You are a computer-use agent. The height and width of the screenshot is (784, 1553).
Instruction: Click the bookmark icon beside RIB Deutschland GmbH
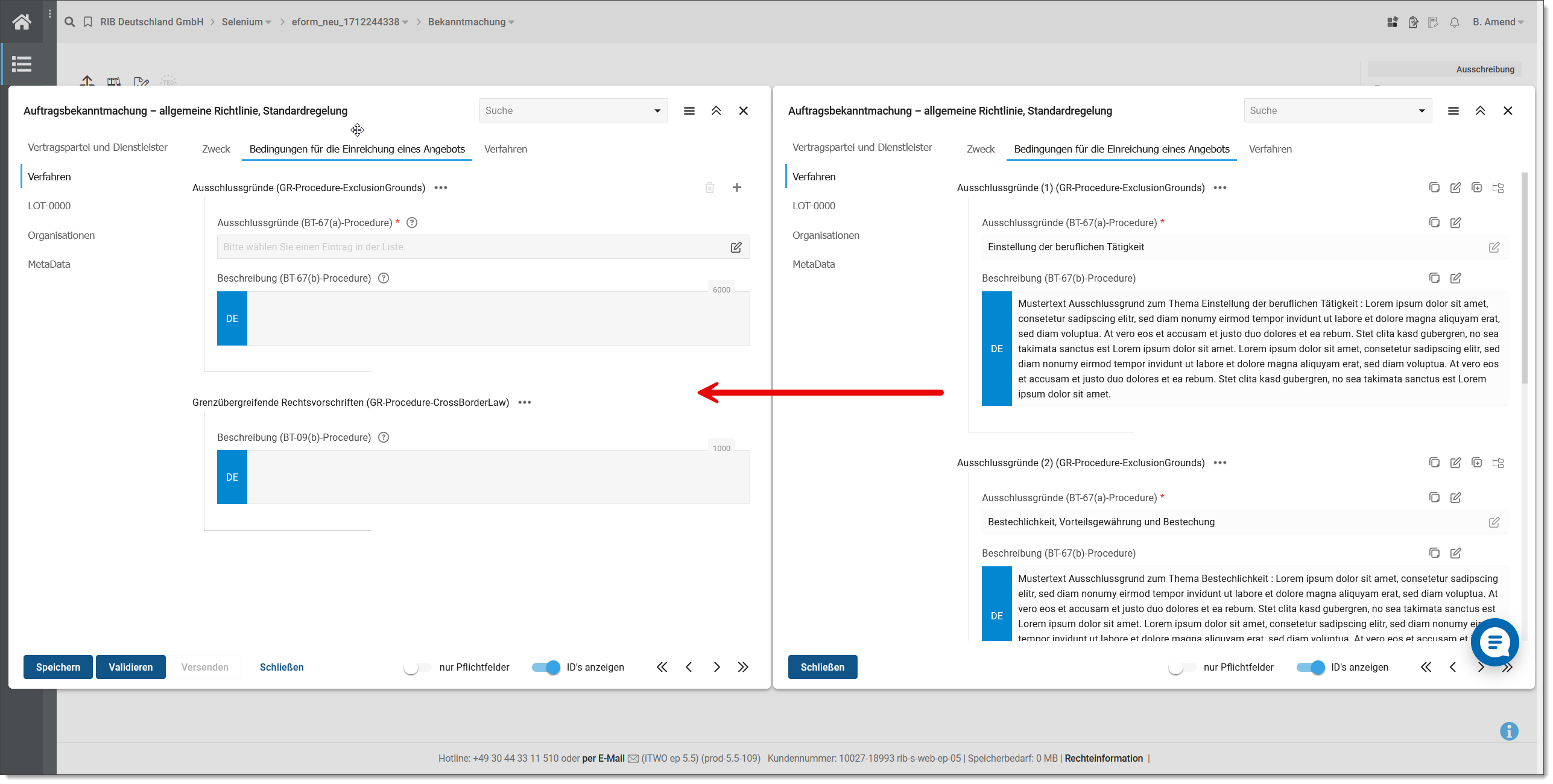(x=88, y=22)
